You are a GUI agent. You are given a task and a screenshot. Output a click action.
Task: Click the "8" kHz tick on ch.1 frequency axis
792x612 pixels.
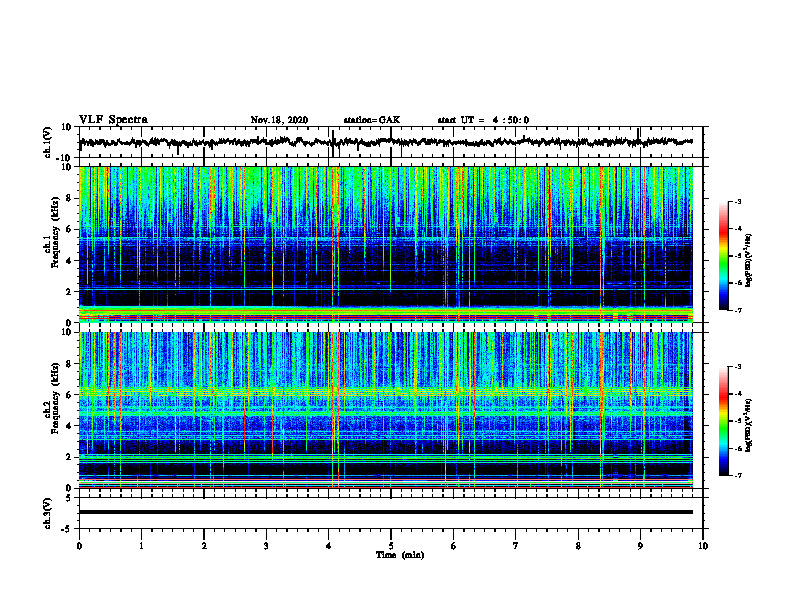[x=69, y=198]
